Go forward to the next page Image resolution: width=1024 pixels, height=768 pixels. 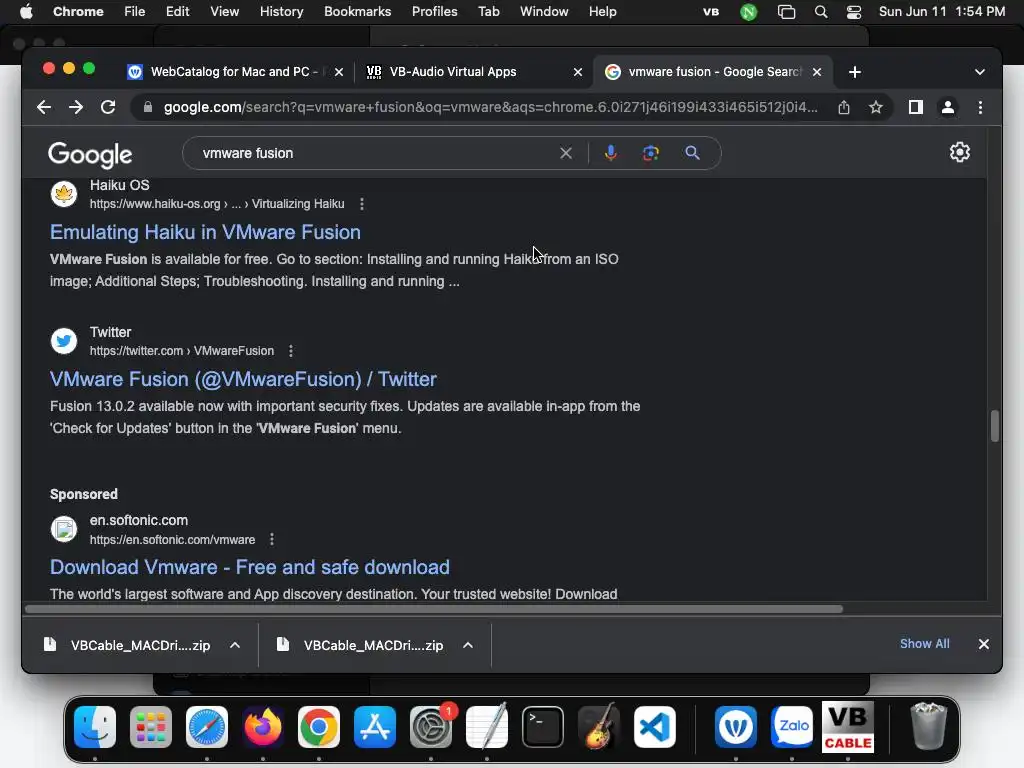click(76, 107)
